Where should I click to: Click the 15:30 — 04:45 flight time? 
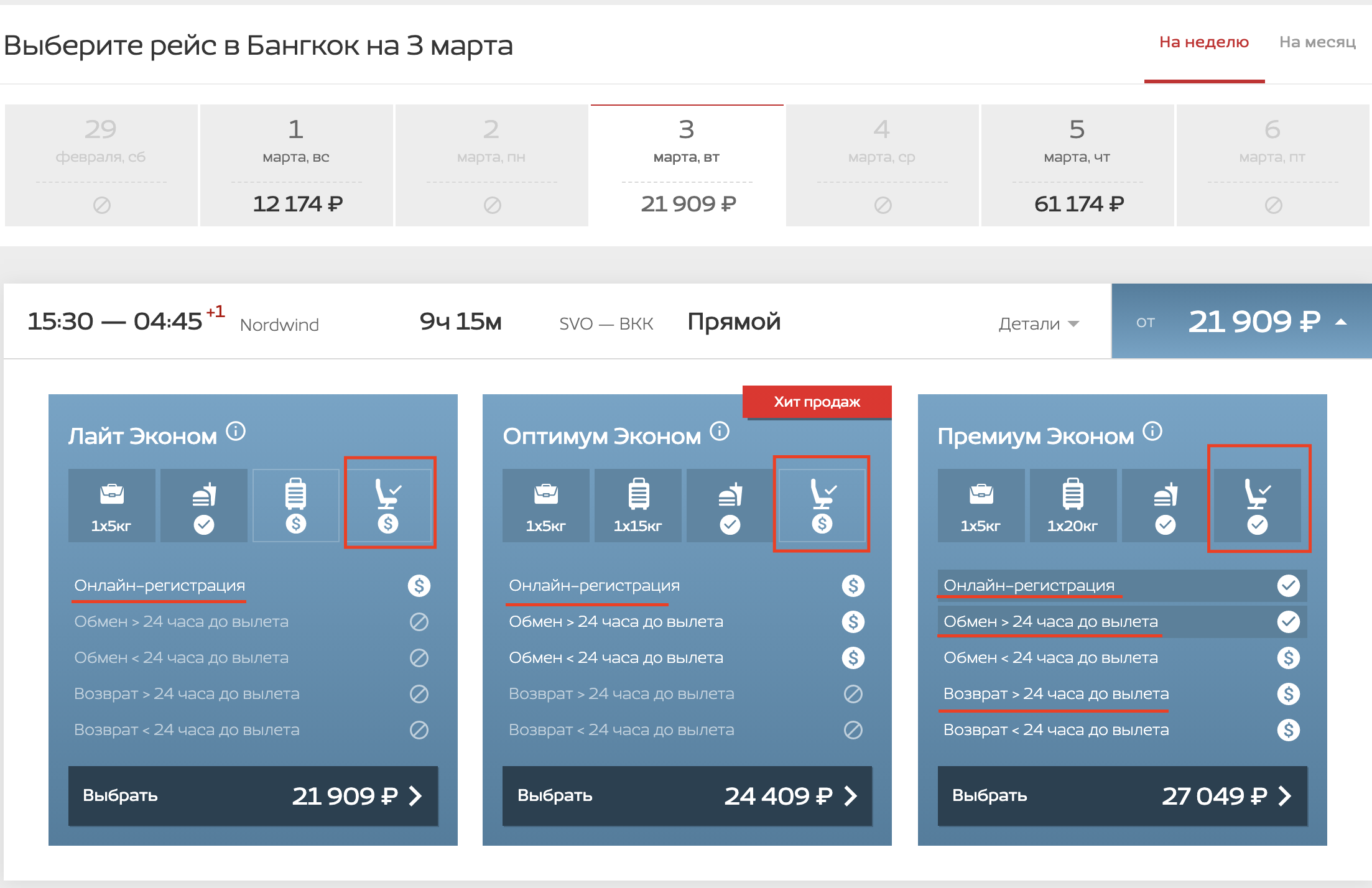click(115, 321)
